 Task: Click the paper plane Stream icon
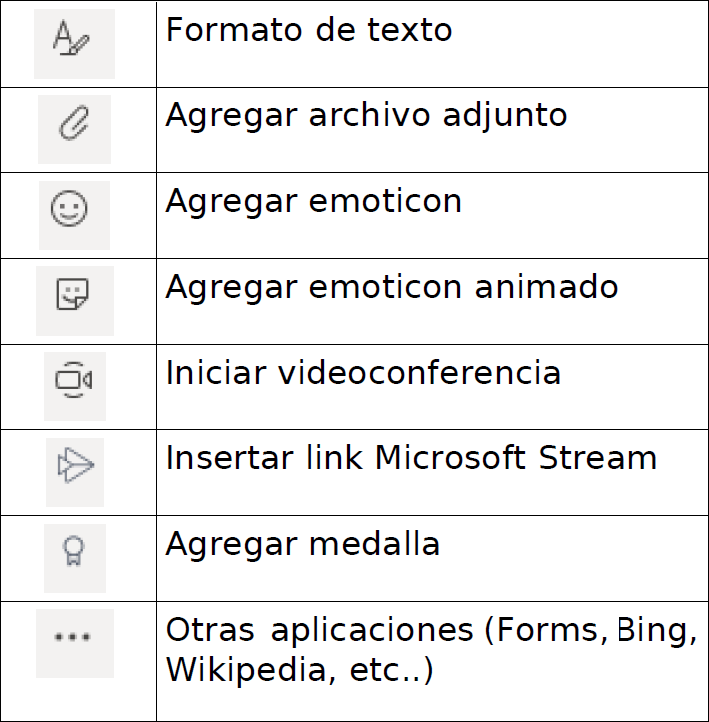[x=75, y=472]
